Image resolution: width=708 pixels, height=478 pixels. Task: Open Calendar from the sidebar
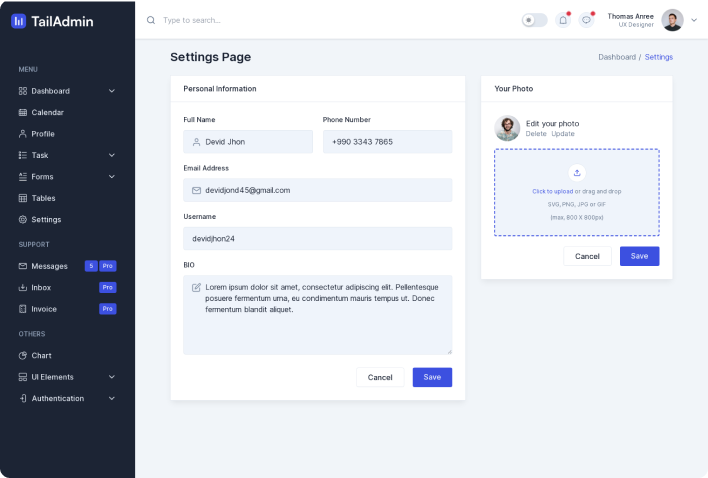[47, 113]
